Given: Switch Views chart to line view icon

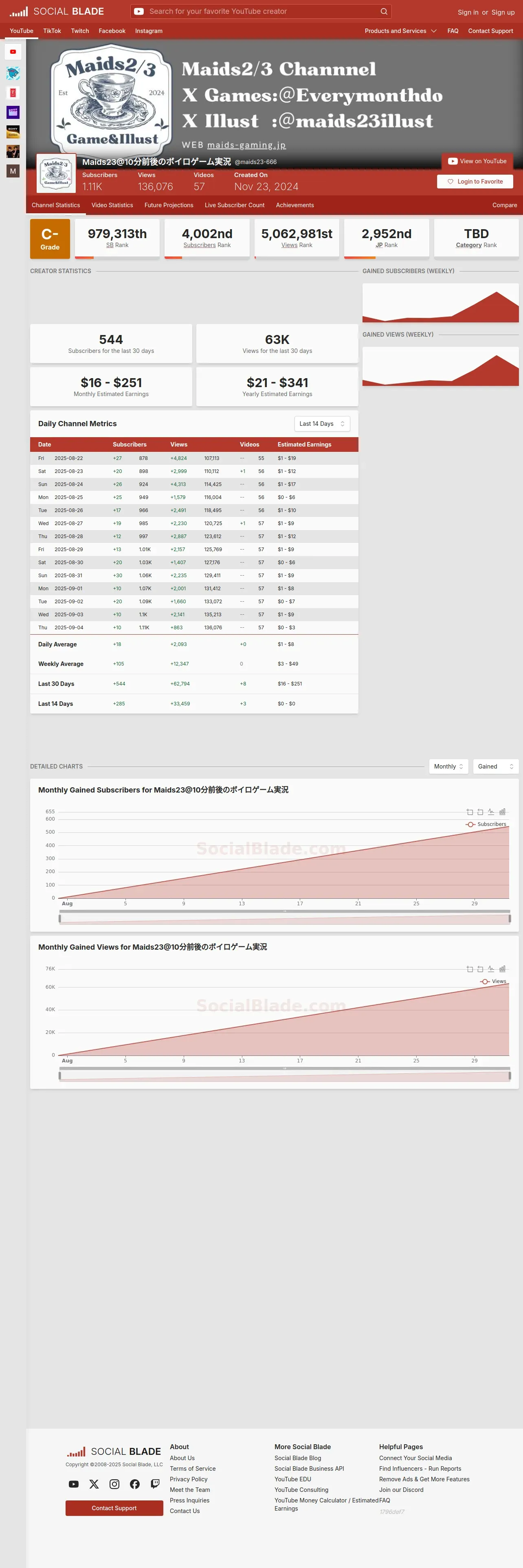Looking at the screenshot, I should (x=491, y=968).
